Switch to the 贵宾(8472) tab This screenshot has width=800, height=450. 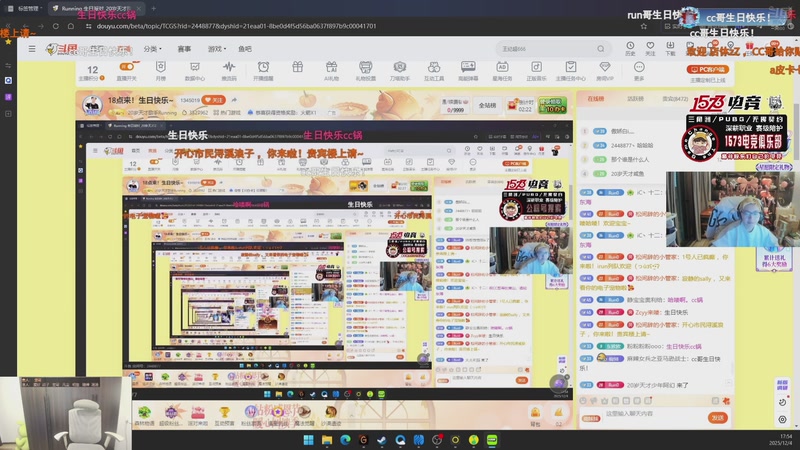click(675, 98)
